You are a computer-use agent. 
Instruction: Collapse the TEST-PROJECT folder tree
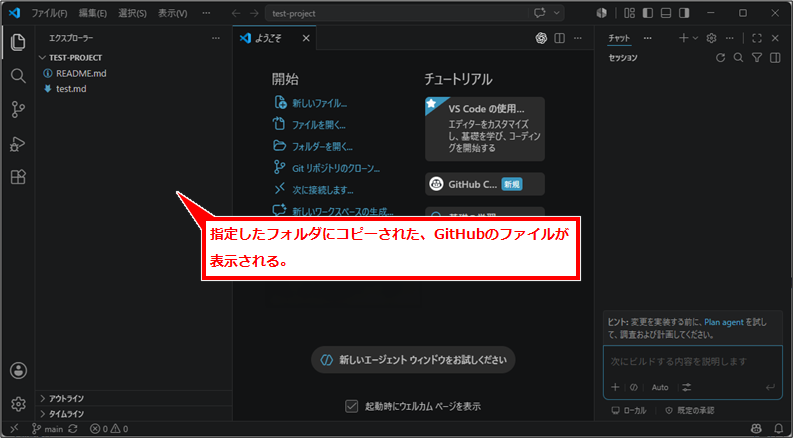click(x=42, y=58)
